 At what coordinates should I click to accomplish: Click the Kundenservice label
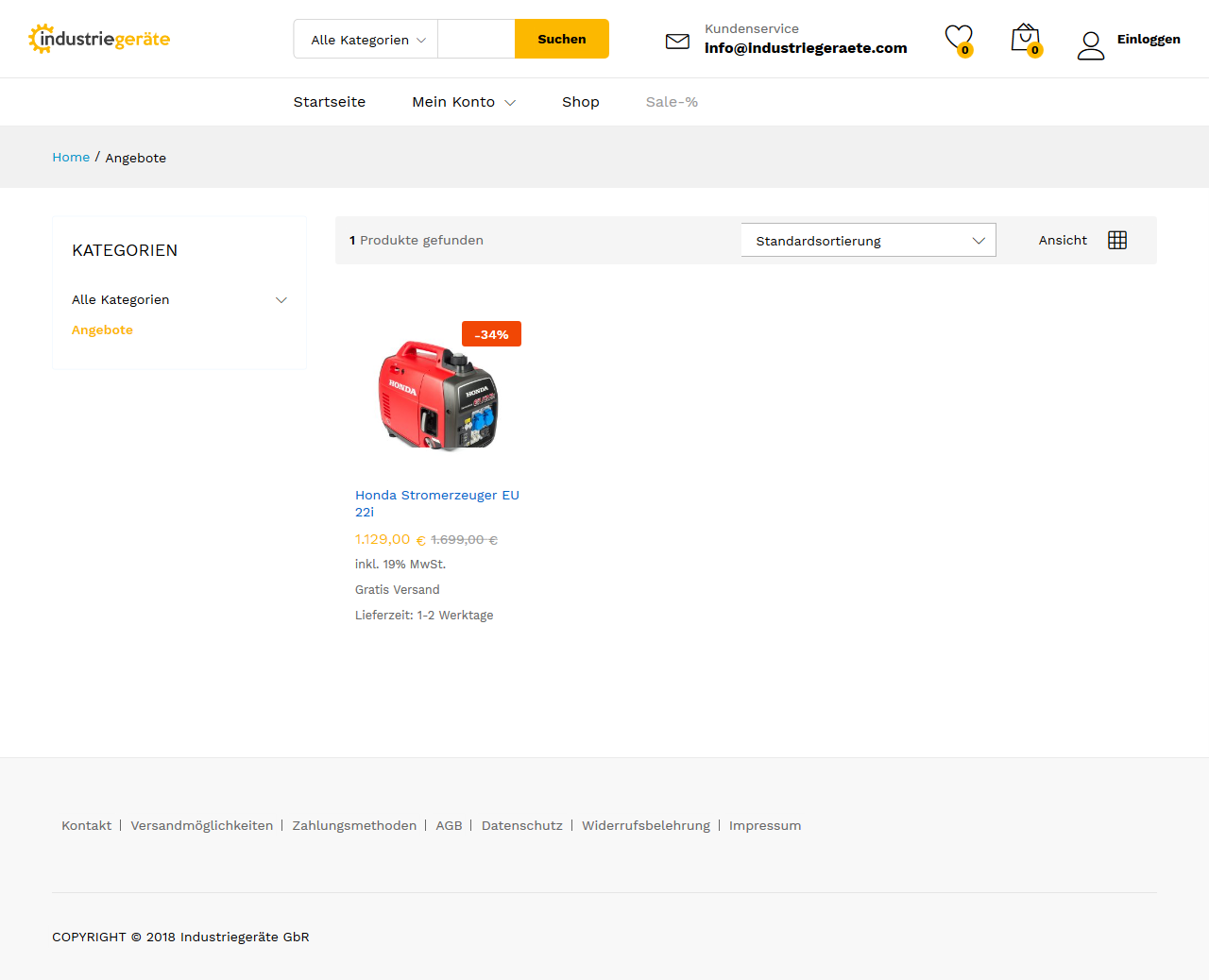point(751,28)
